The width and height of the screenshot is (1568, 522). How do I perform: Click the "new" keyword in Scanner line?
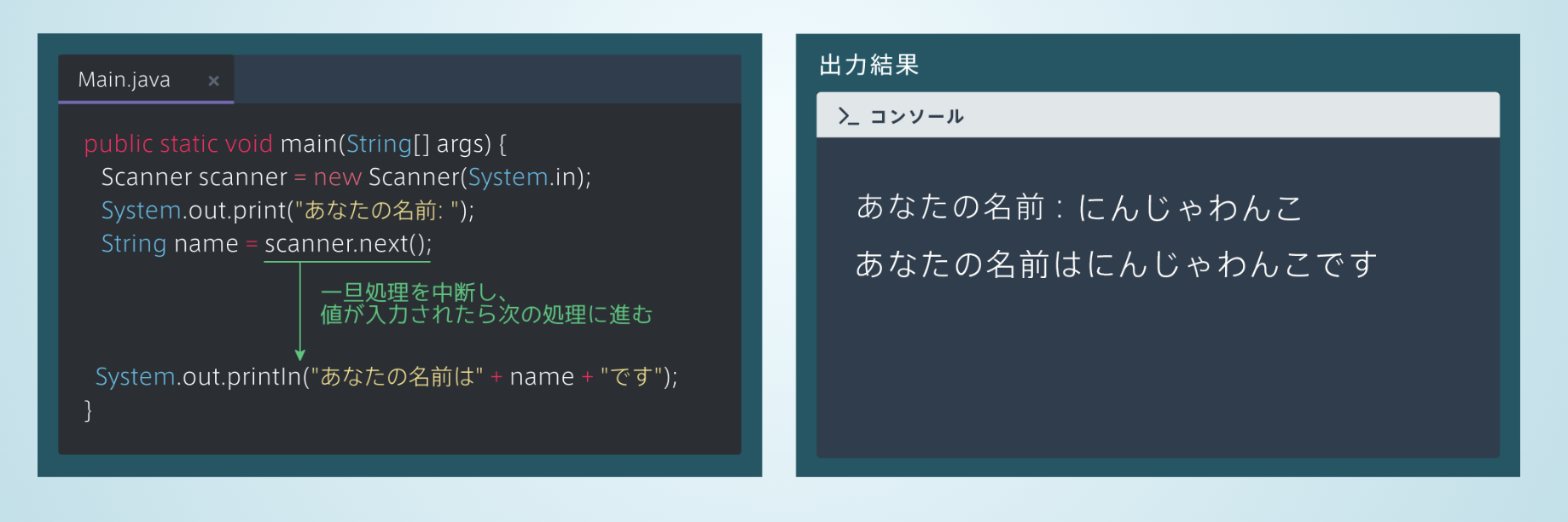point(337,177)
